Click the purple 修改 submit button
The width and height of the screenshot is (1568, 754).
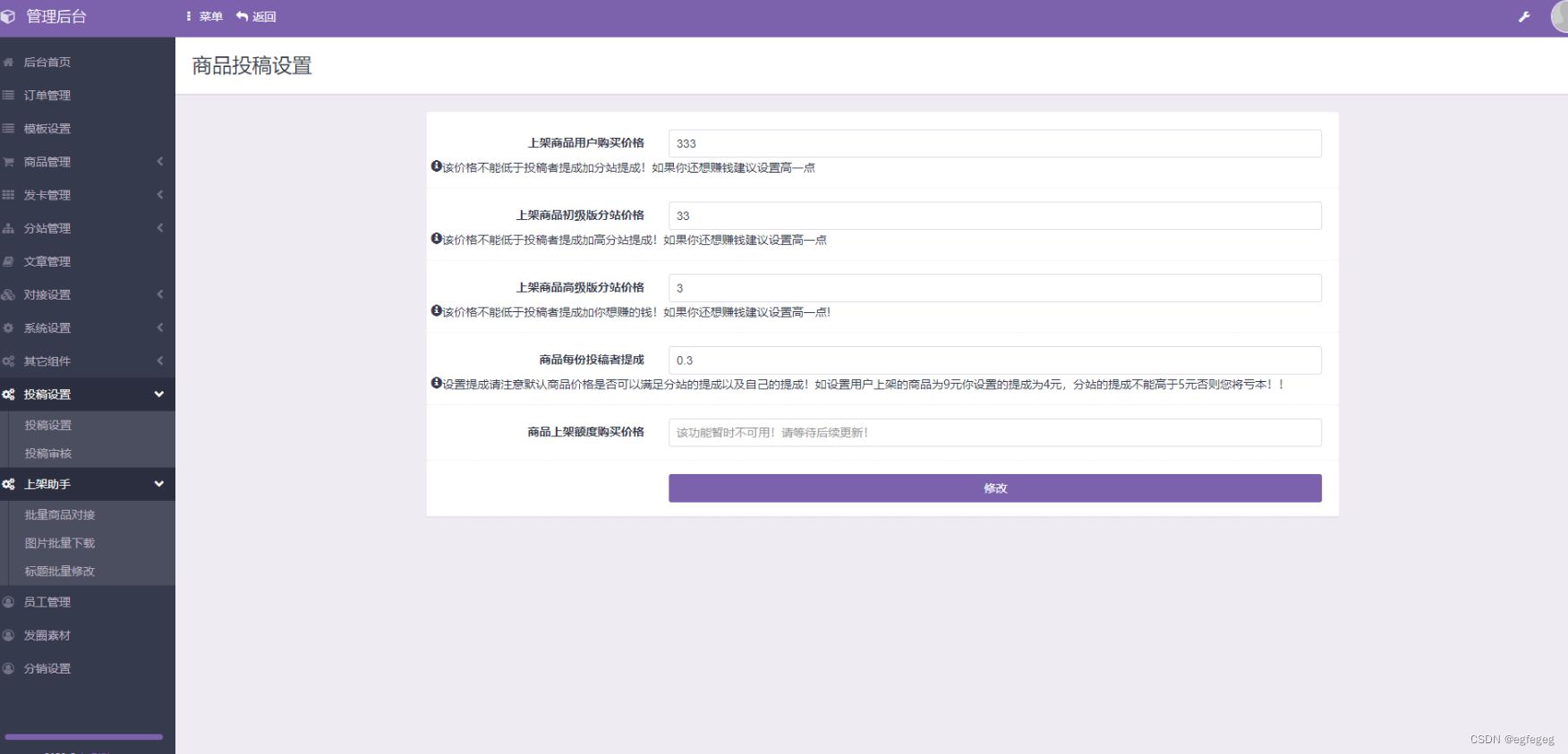[995, 488]
